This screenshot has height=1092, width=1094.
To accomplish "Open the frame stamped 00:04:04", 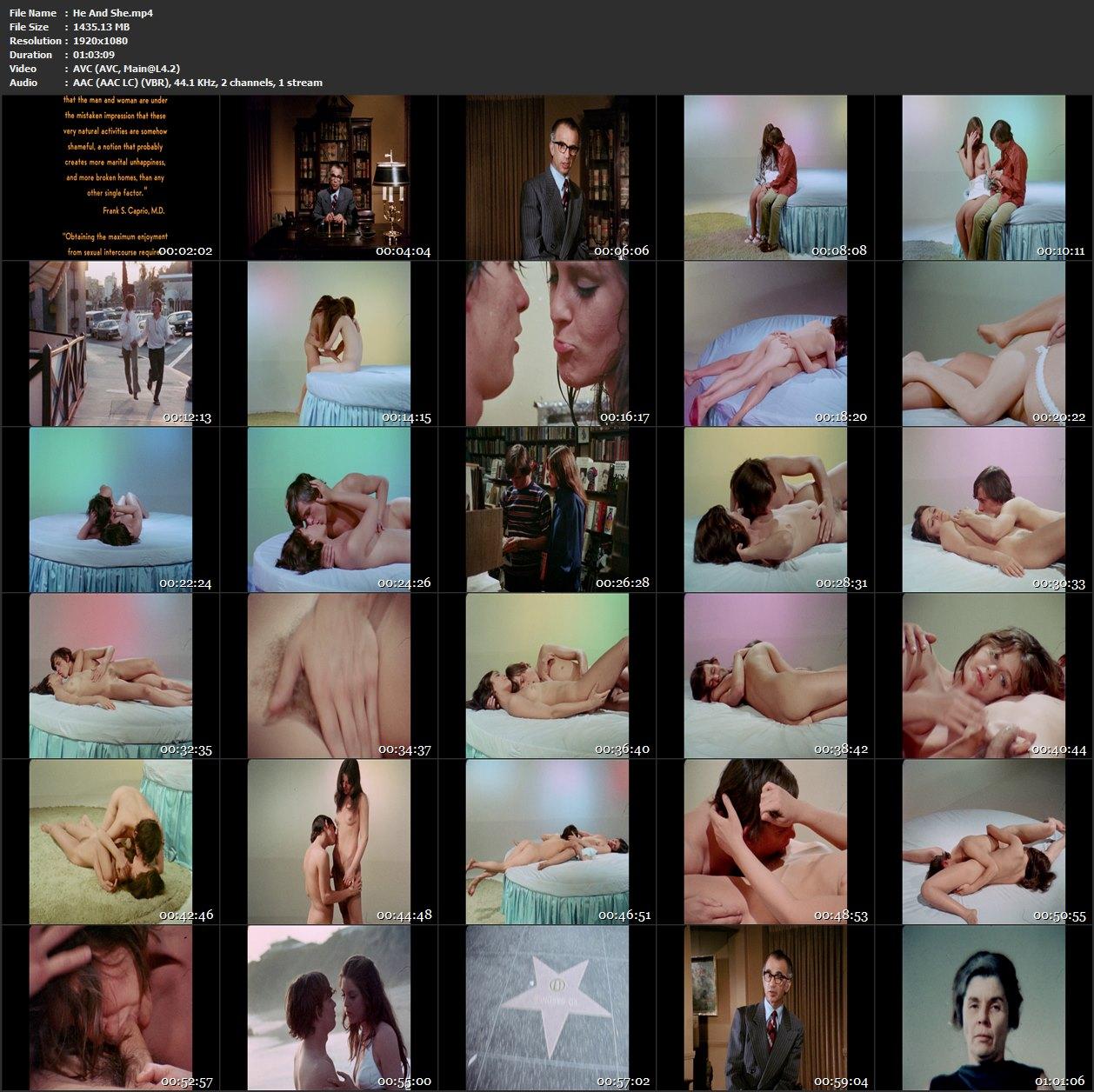I will [329, 177].
